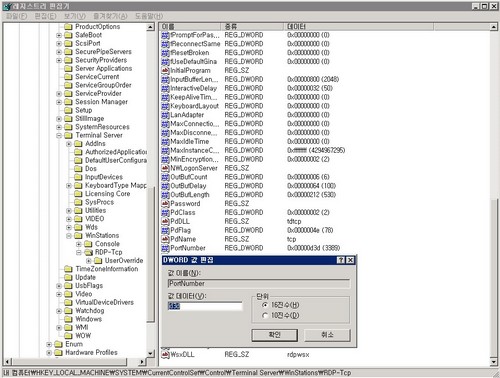Click the Session Manager folder icon
The height and width of the screenshot is (378, 500).
pyautogui.click(x=68, y=102)
